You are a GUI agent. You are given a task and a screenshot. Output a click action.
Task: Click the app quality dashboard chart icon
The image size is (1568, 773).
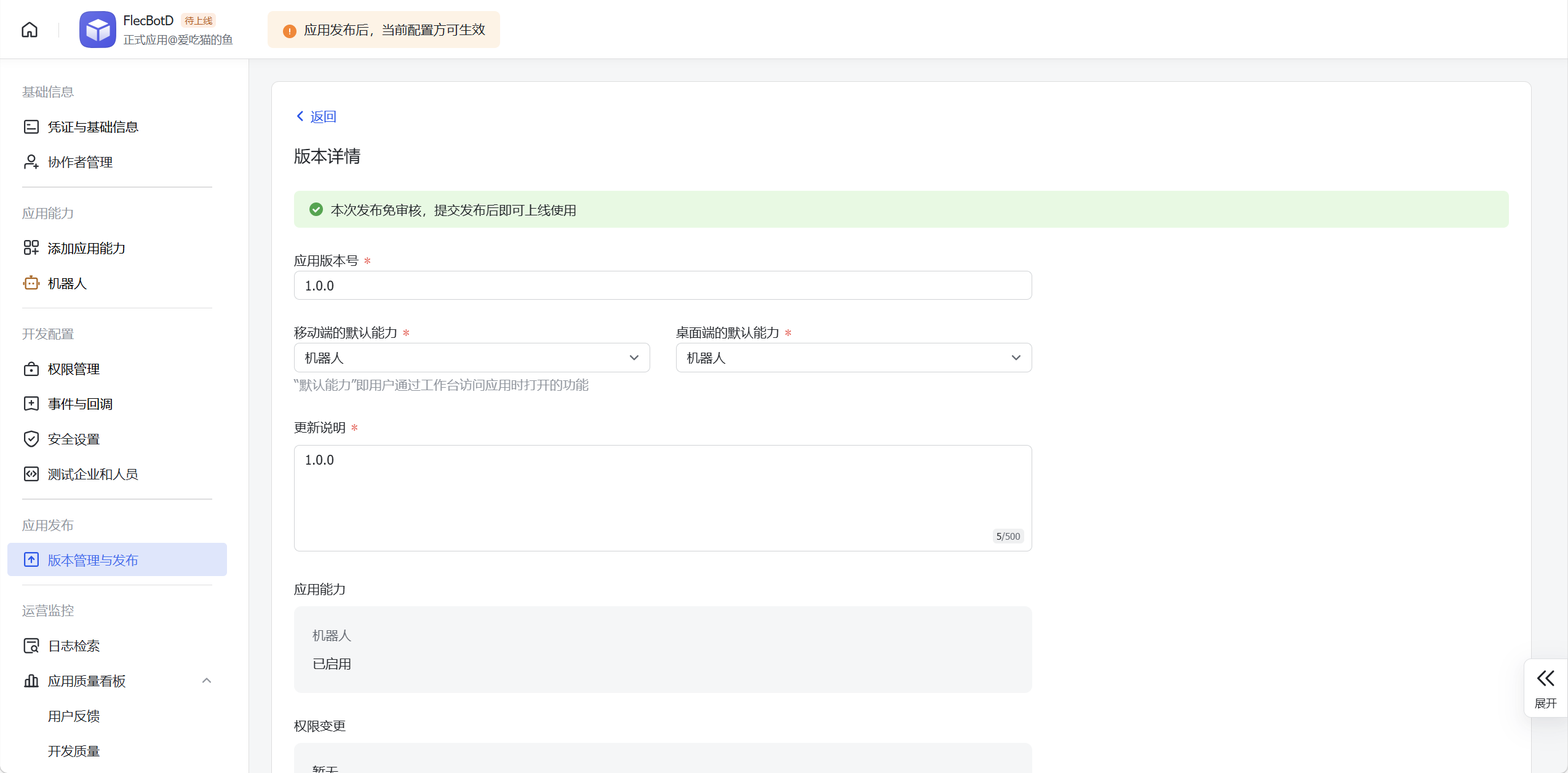click(x=31, y=681)
